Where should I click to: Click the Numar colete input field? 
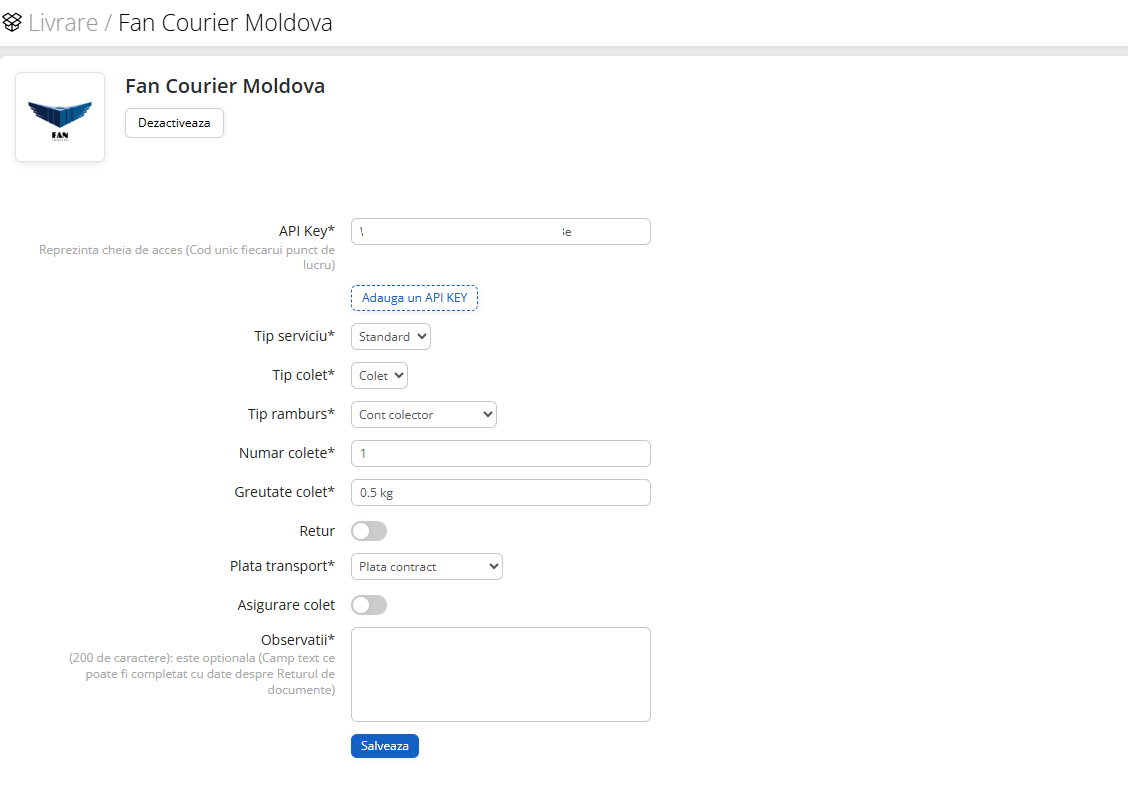pyautogui.click(x=501, y=453)
